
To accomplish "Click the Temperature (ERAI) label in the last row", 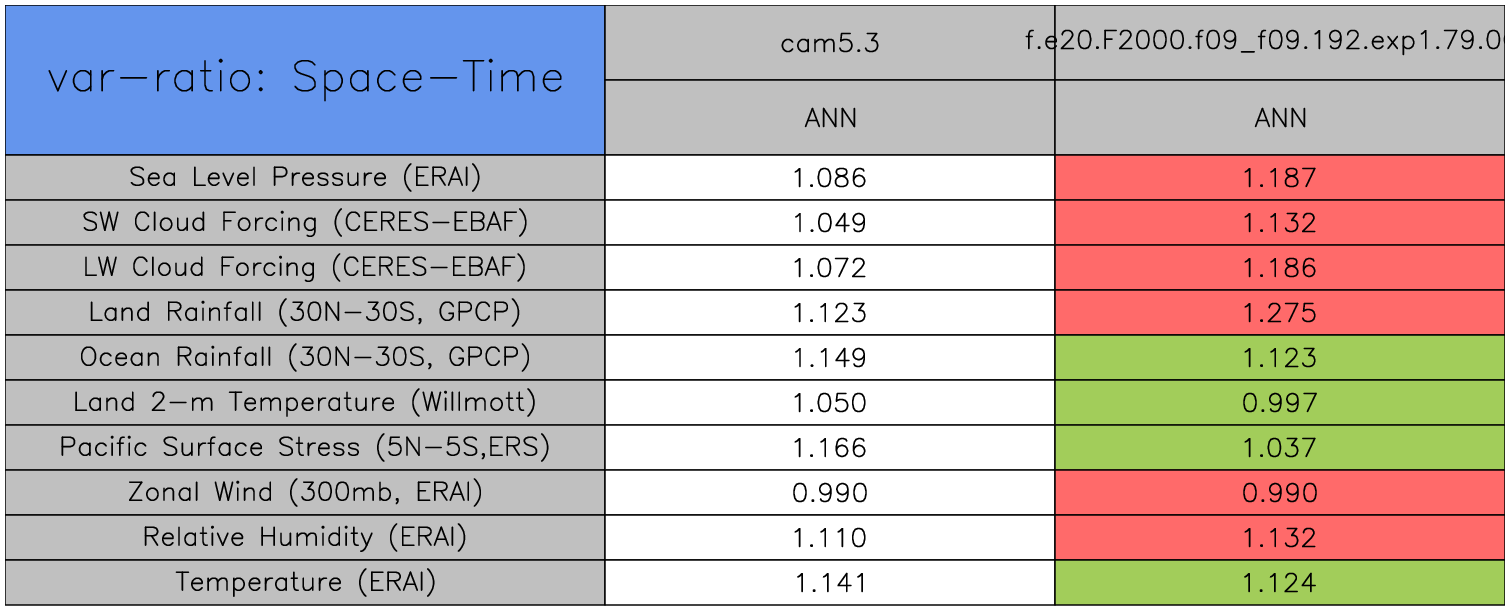I will [x=305, y=583].
